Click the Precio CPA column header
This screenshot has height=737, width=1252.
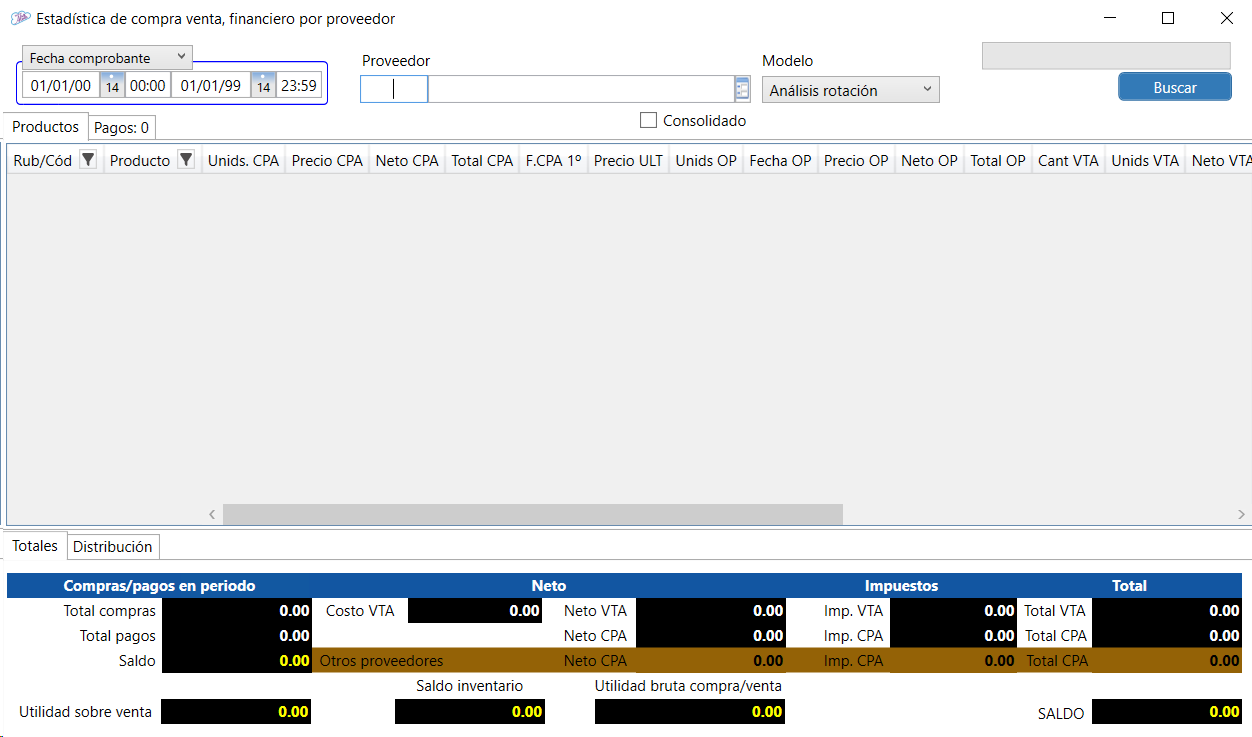click(x=327, y=160)
